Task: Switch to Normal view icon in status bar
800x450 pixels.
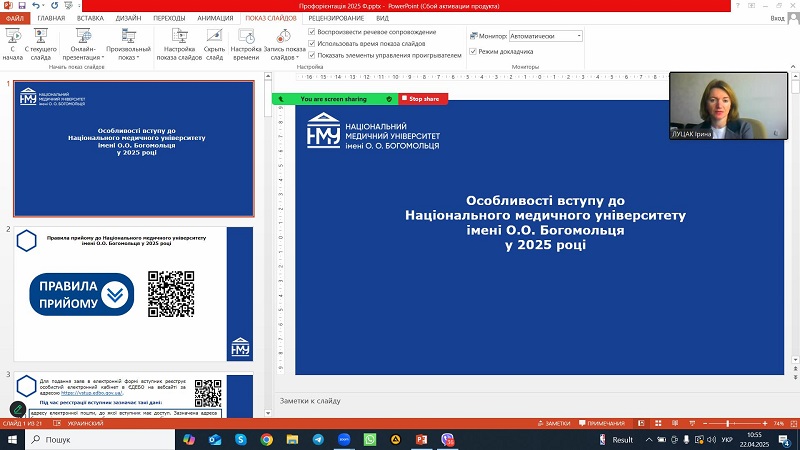Action: tap(641, 423)
